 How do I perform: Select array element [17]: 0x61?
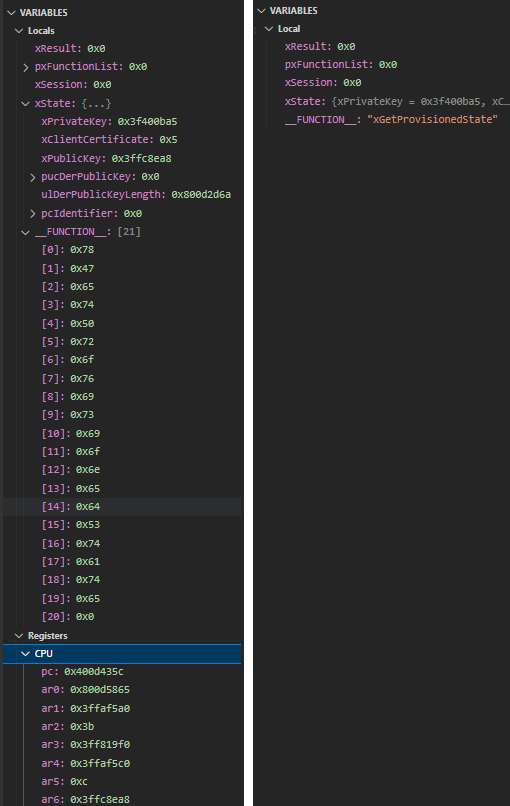70,561
